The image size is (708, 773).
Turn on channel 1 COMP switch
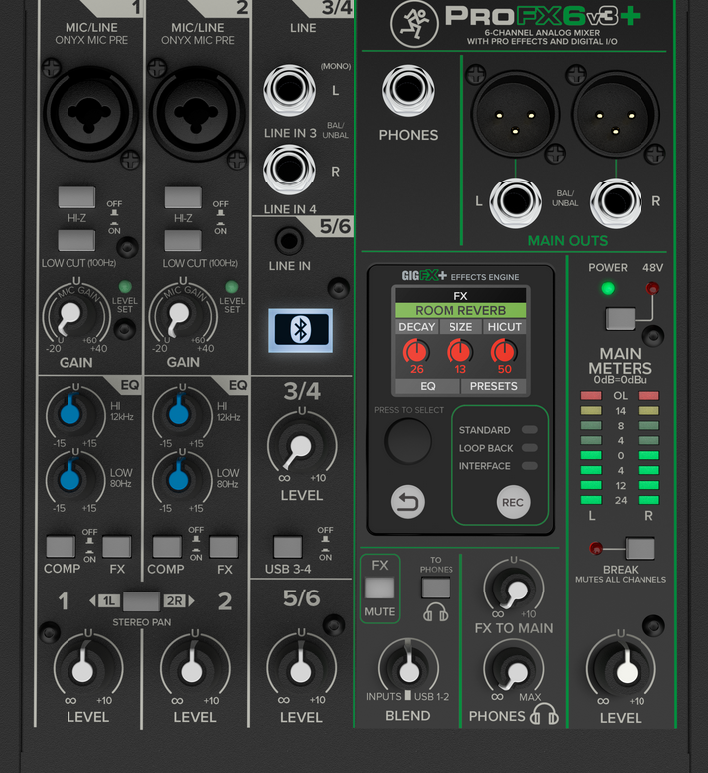61,547
